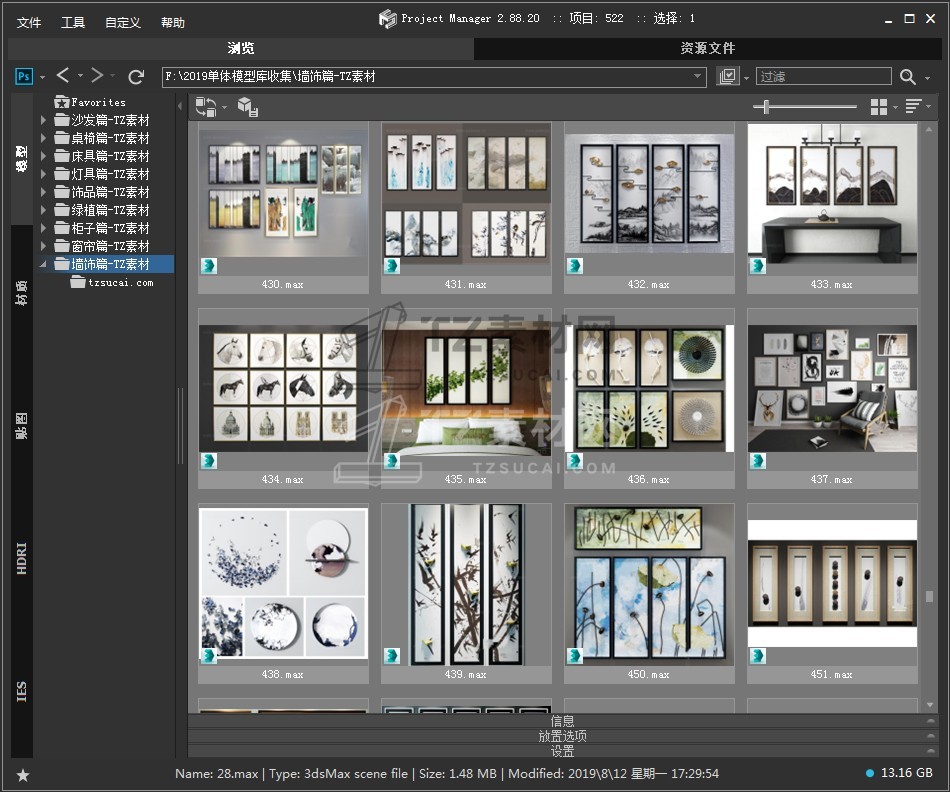
Task: Click the 过滤 filter input field
Action: pos(823,76)
